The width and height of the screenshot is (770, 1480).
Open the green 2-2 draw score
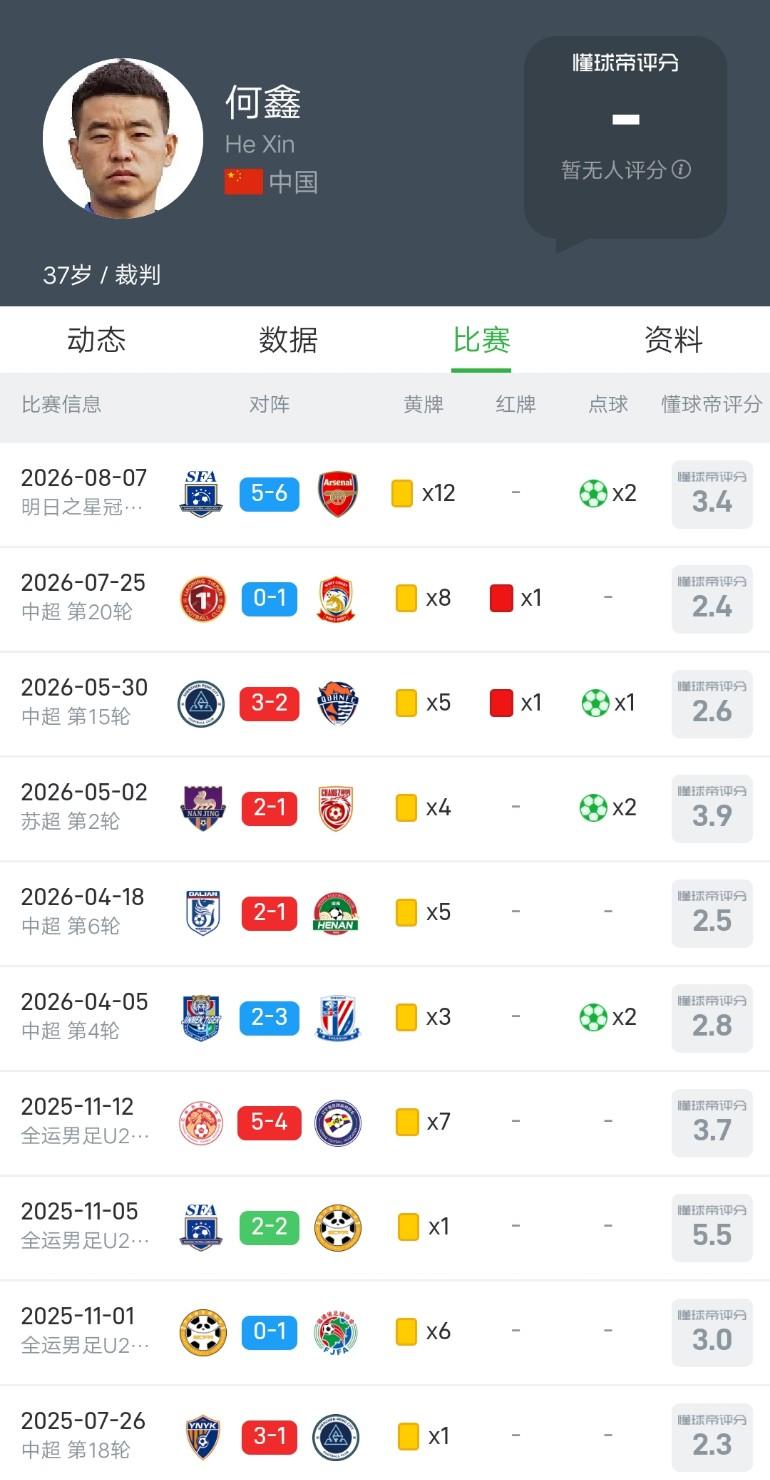(x=269, y=1227)
